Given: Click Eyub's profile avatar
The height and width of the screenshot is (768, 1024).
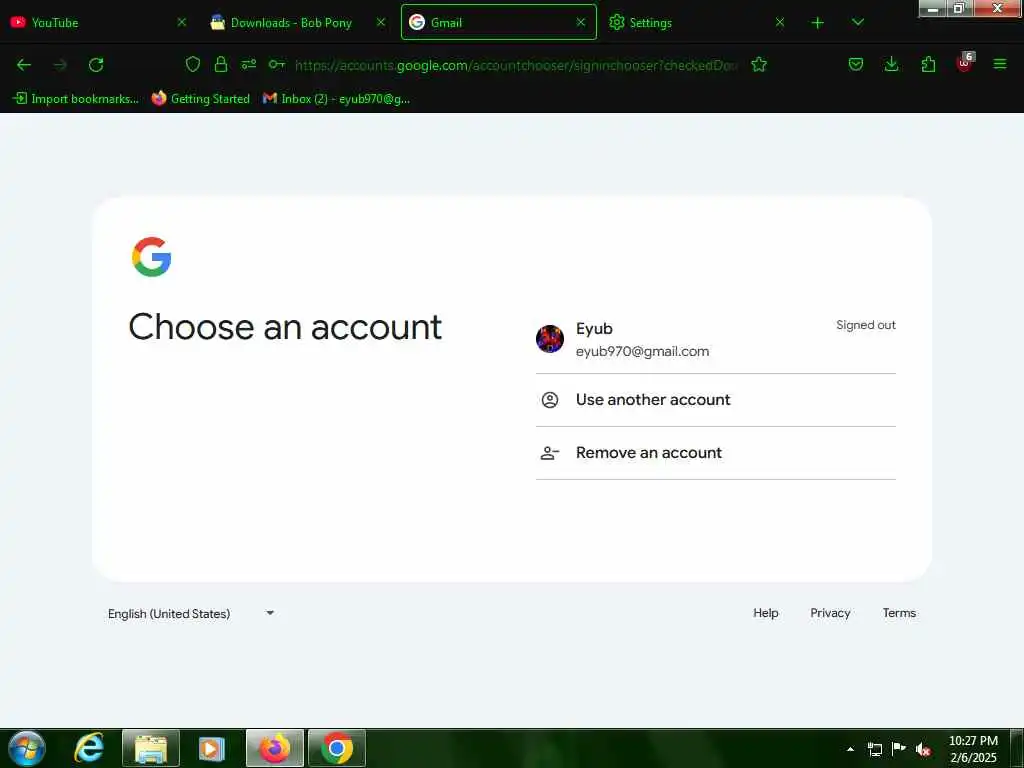Looking at the screenshot, I should [550, 339].
